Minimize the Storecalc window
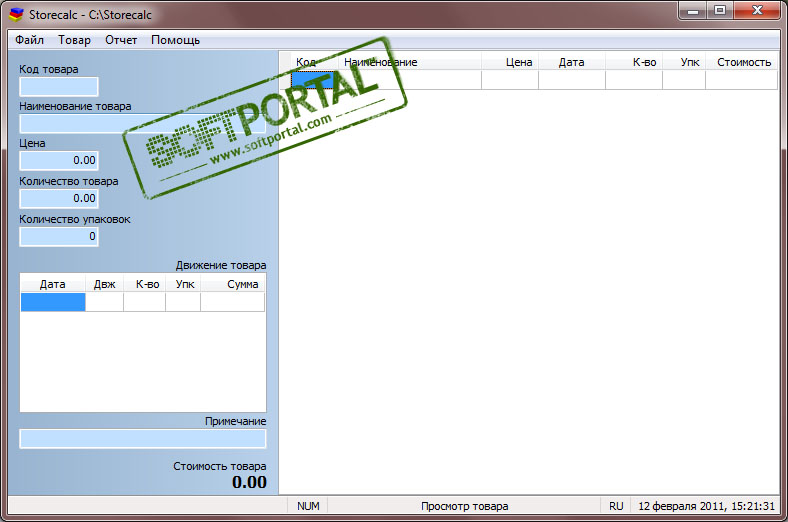 click(693, 10)
